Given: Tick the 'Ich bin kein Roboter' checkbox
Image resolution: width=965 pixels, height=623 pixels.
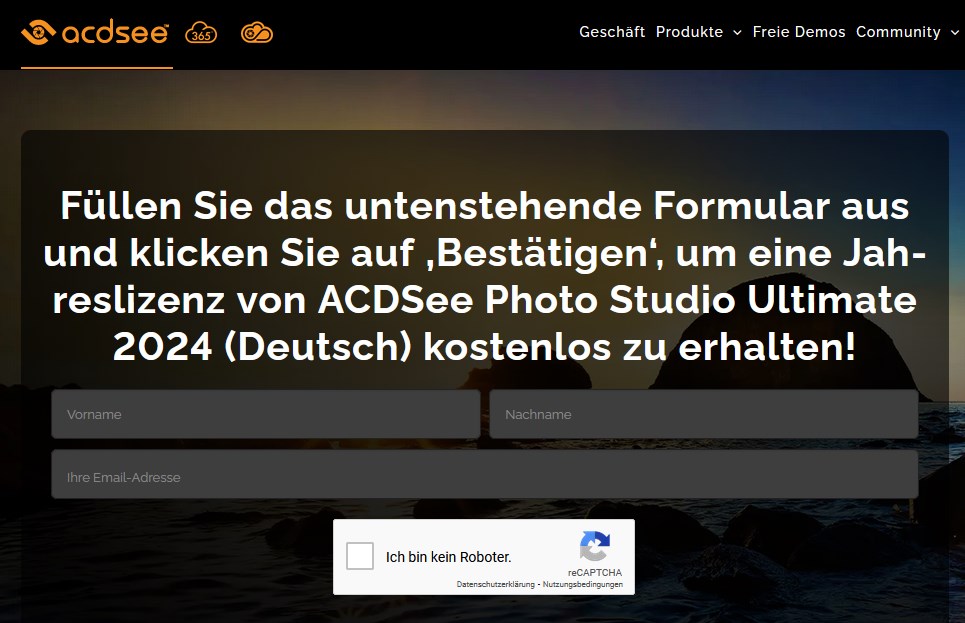Looking at the screenshot, I should tap(360, 556).
